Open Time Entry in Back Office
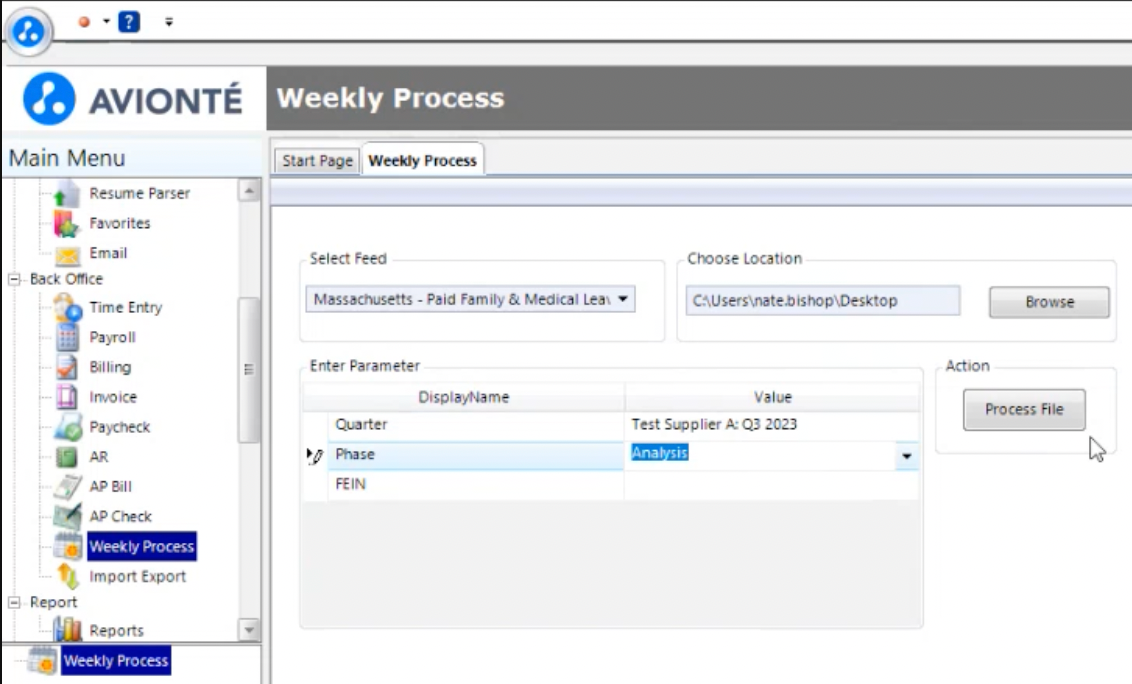Image resolution: width=1132 pixels, height=684 pixels. point(126,308)
